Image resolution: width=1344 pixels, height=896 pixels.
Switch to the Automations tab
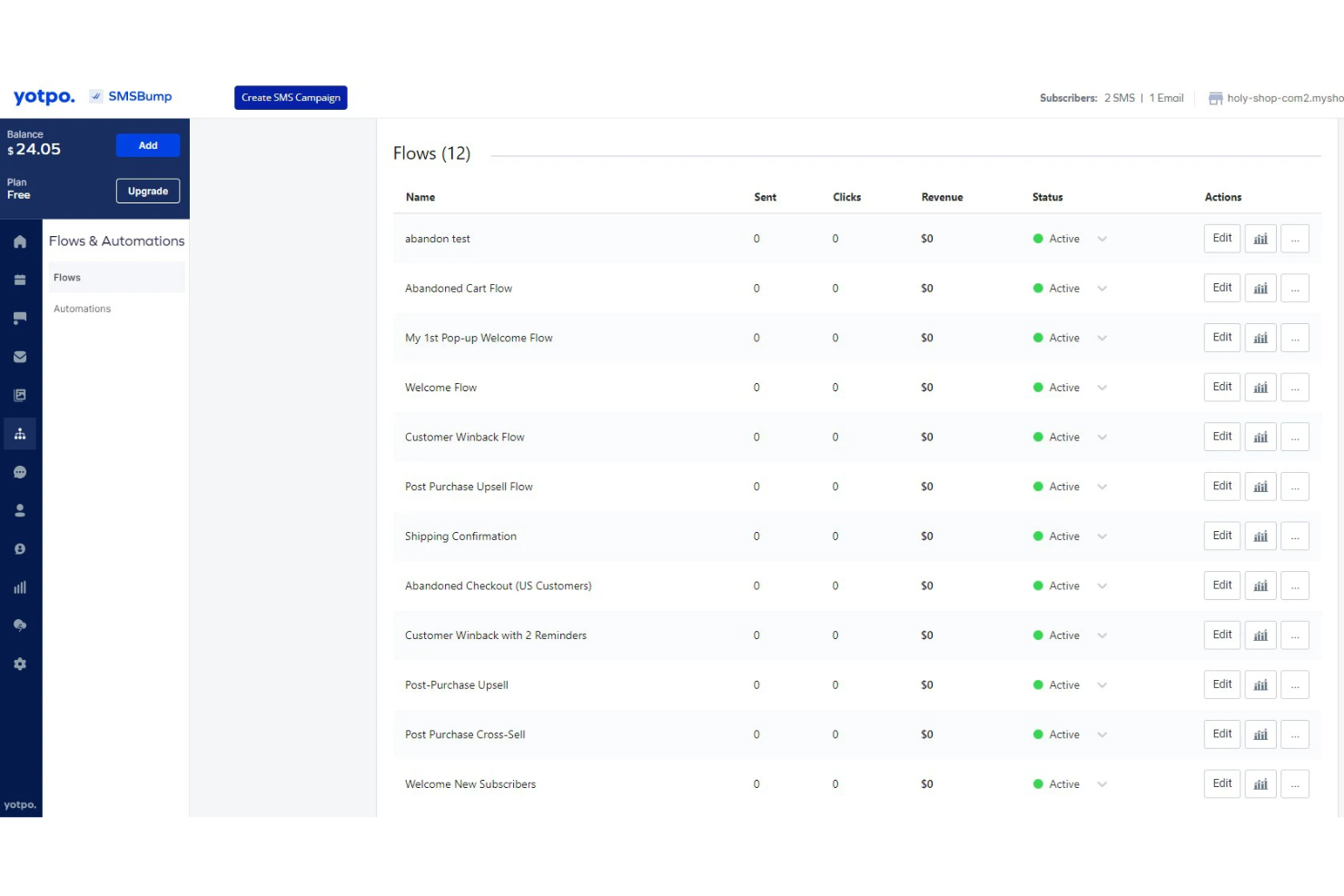click(x=82, y=308)
